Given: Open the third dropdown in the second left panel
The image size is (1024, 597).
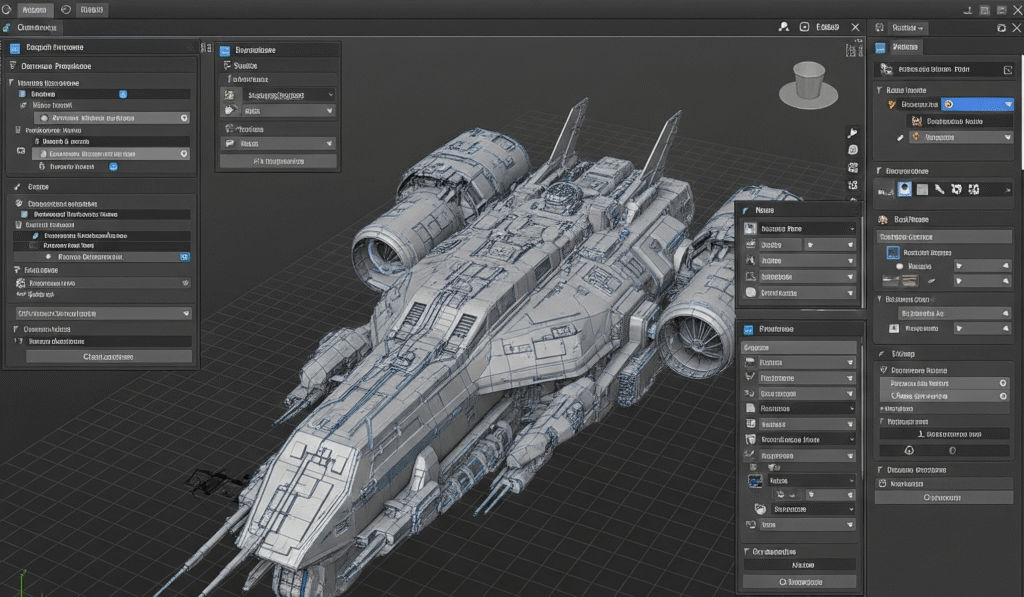Looking at the screenshot, I should (279, 144).
